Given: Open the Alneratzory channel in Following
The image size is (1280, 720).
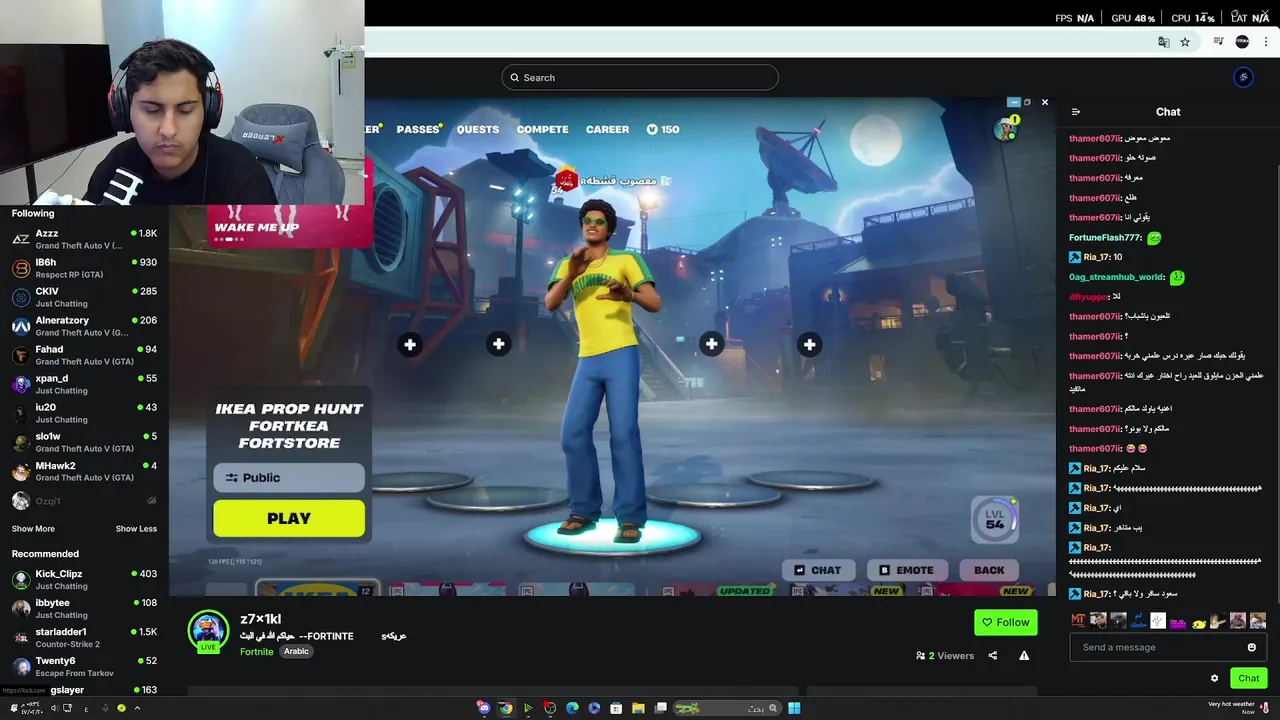Looking at the screenshot, I should pos(84,326).
